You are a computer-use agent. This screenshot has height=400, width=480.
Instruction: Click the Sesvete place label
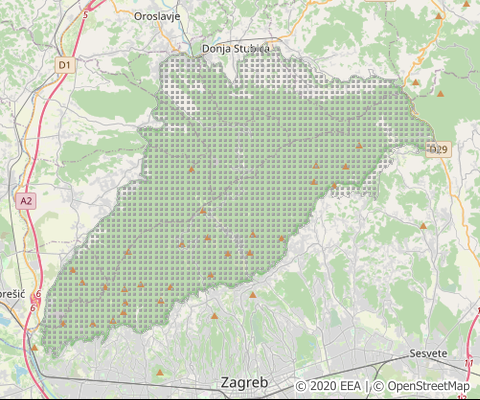[428, 353]
